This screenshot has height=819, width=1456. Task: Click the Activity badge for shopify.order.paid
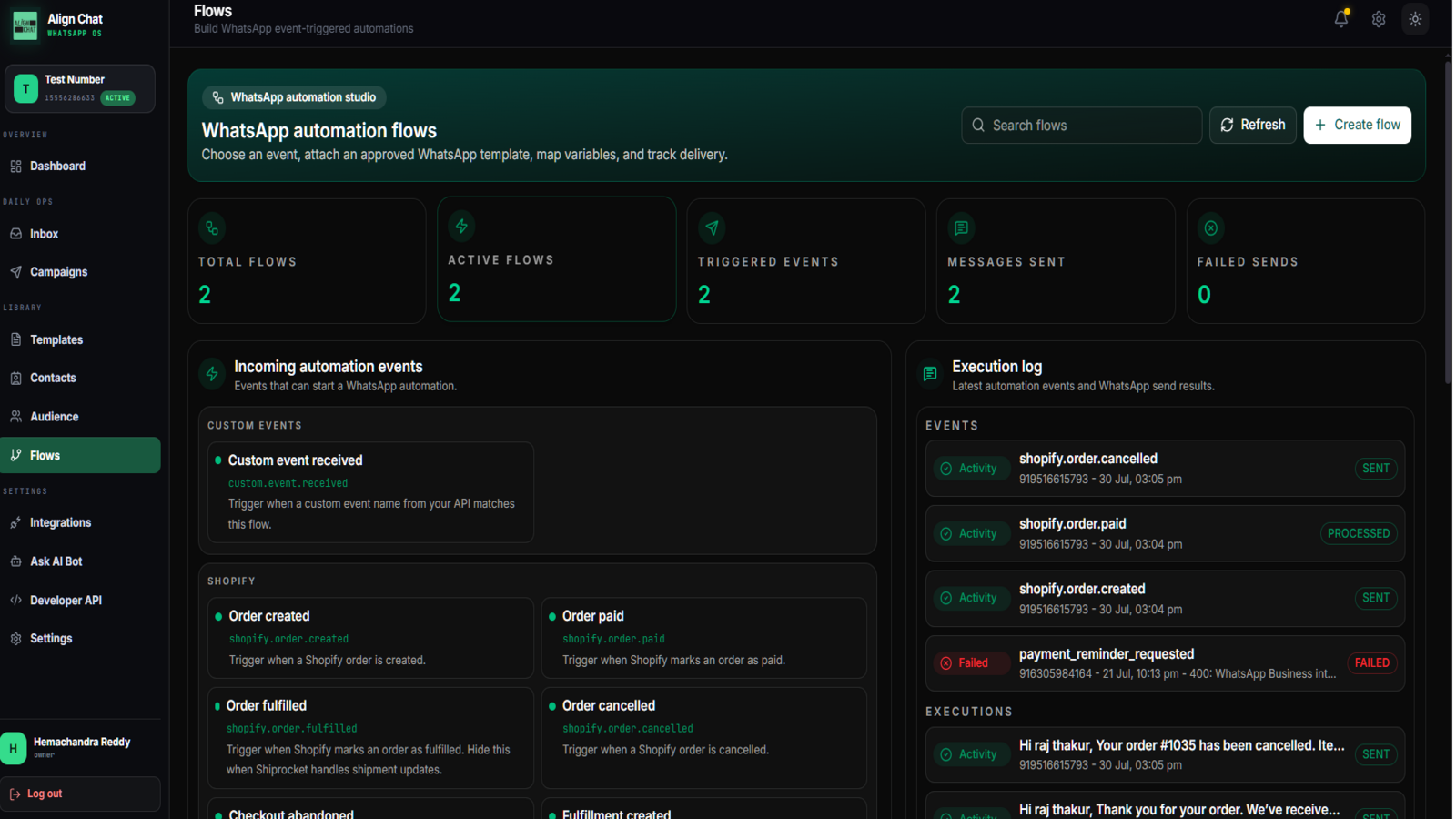click(x=971, y=533)
